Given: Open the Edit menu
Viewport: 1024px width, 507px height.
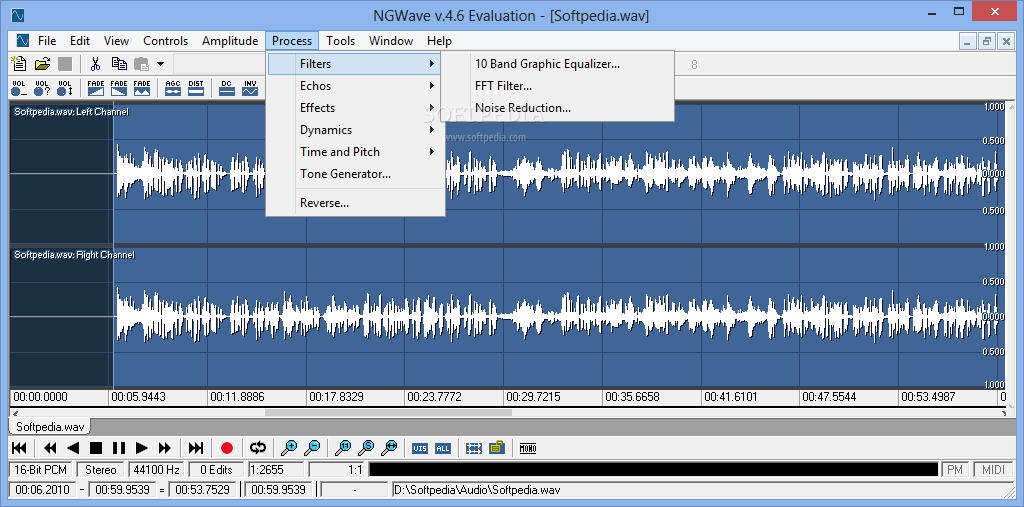Looking at the screenshot, I should tap(80, 41).
